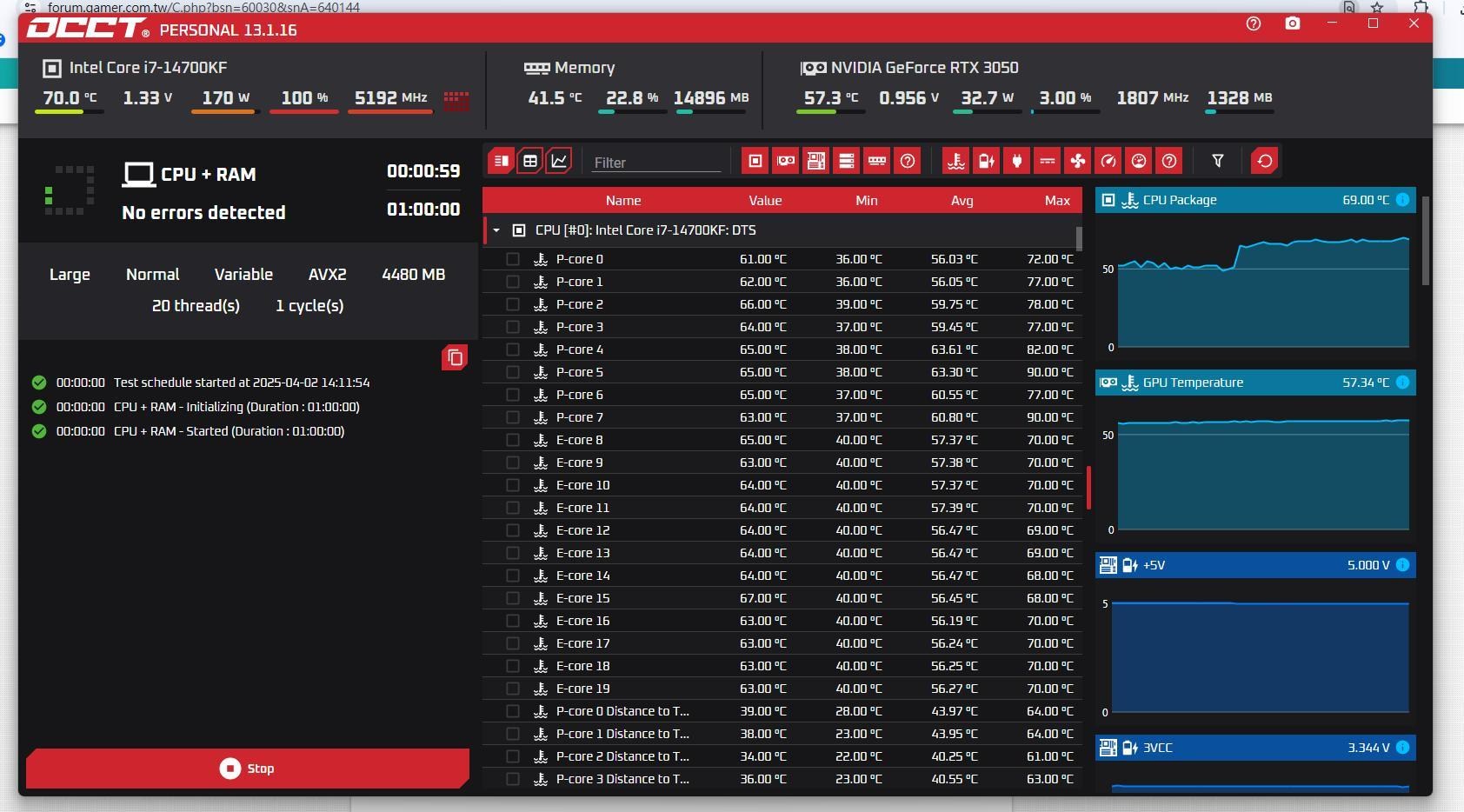Click the "1 cycle(s)" setting
The width and height of the screenshot is (1464, 812).
click(x=309, y=306)
